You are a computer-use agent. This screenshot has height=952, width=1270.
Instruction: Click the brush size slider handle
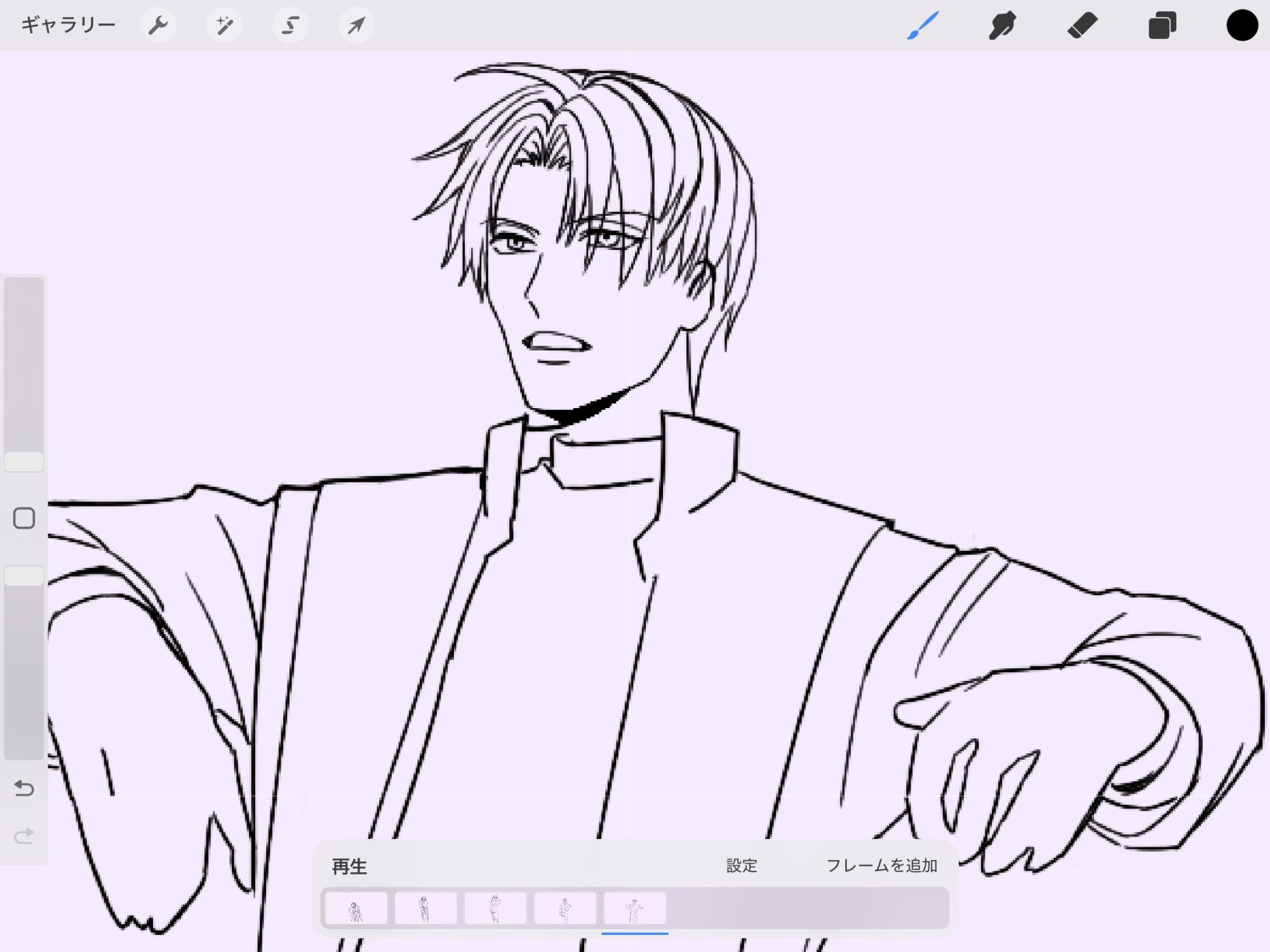coord(24,461)
